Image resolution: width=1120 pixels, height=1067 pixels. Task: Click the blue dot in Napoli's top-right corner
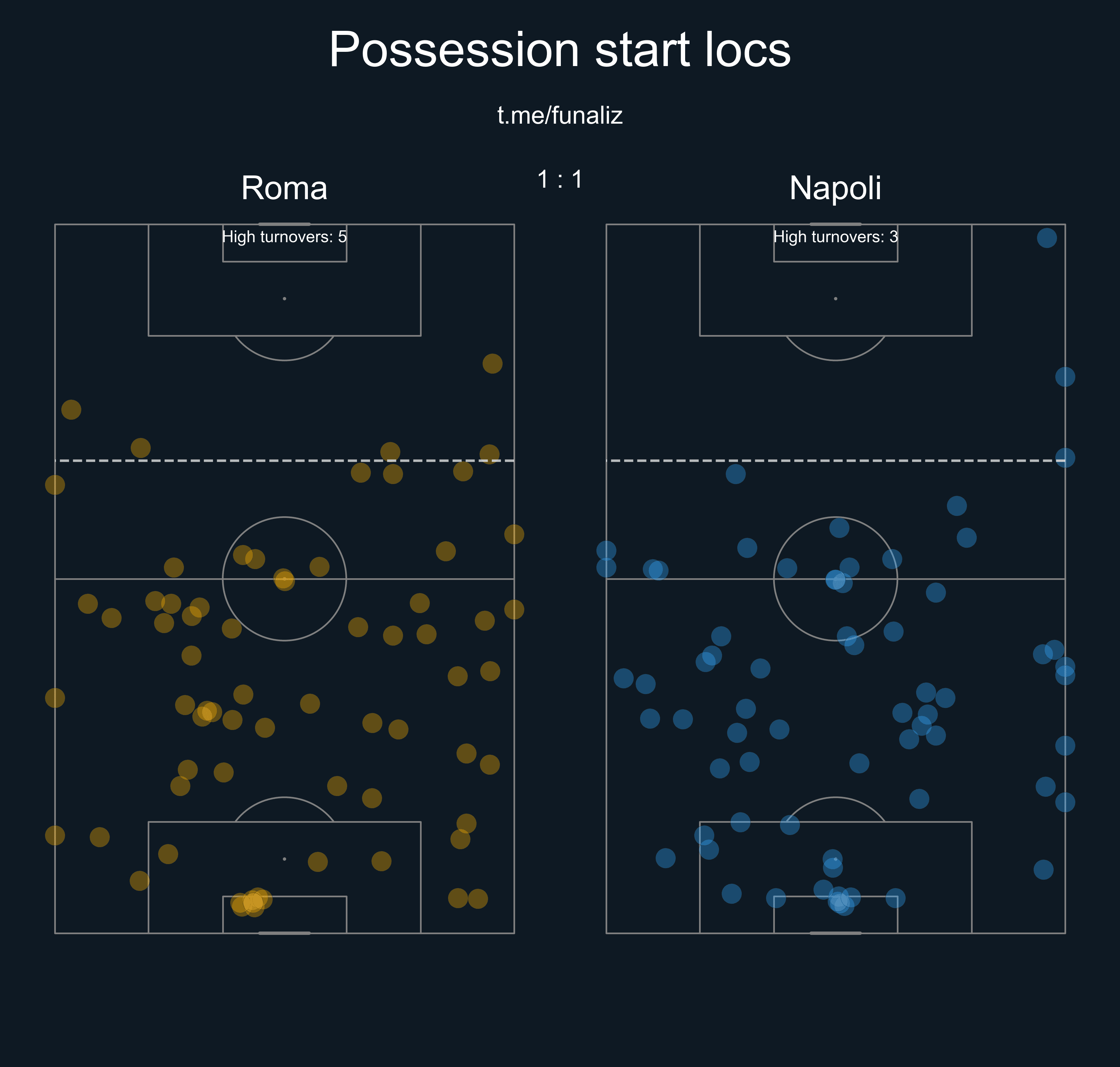pyautogui.click(x=1047, y=238)
